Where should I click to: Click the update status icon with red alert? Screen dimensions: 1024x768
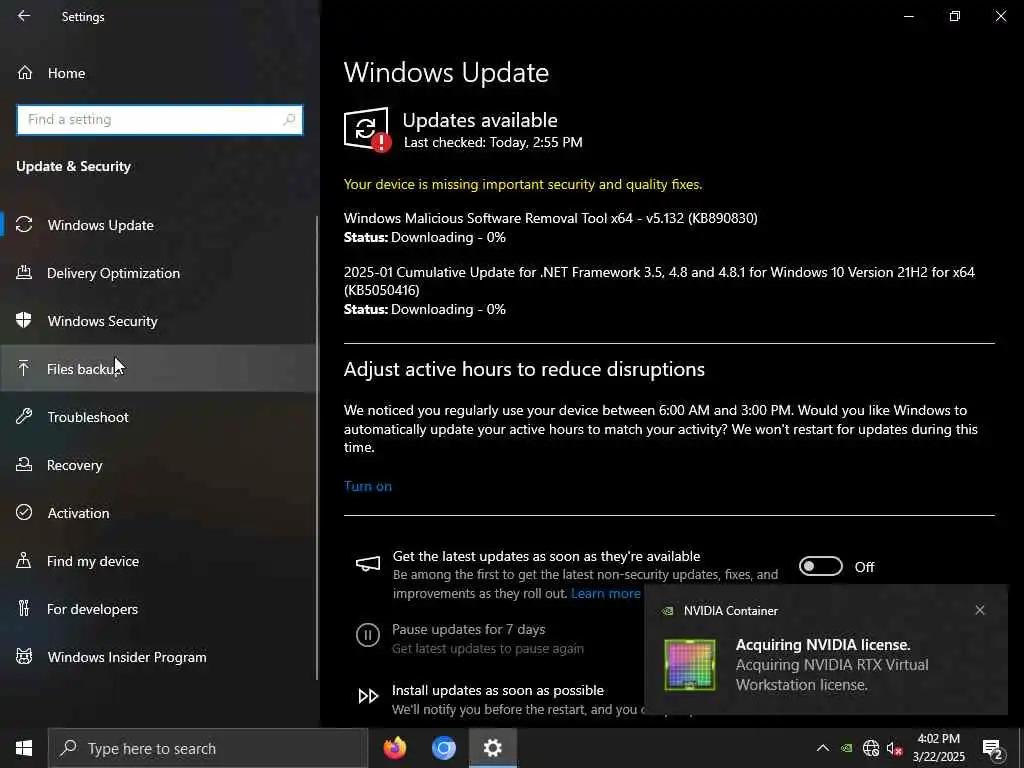[368, 129]
